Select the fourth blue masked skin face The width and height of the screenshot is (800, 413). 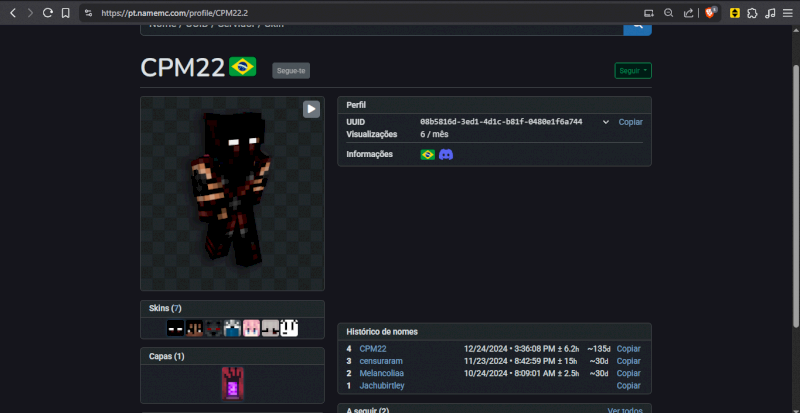coord(232,328)
